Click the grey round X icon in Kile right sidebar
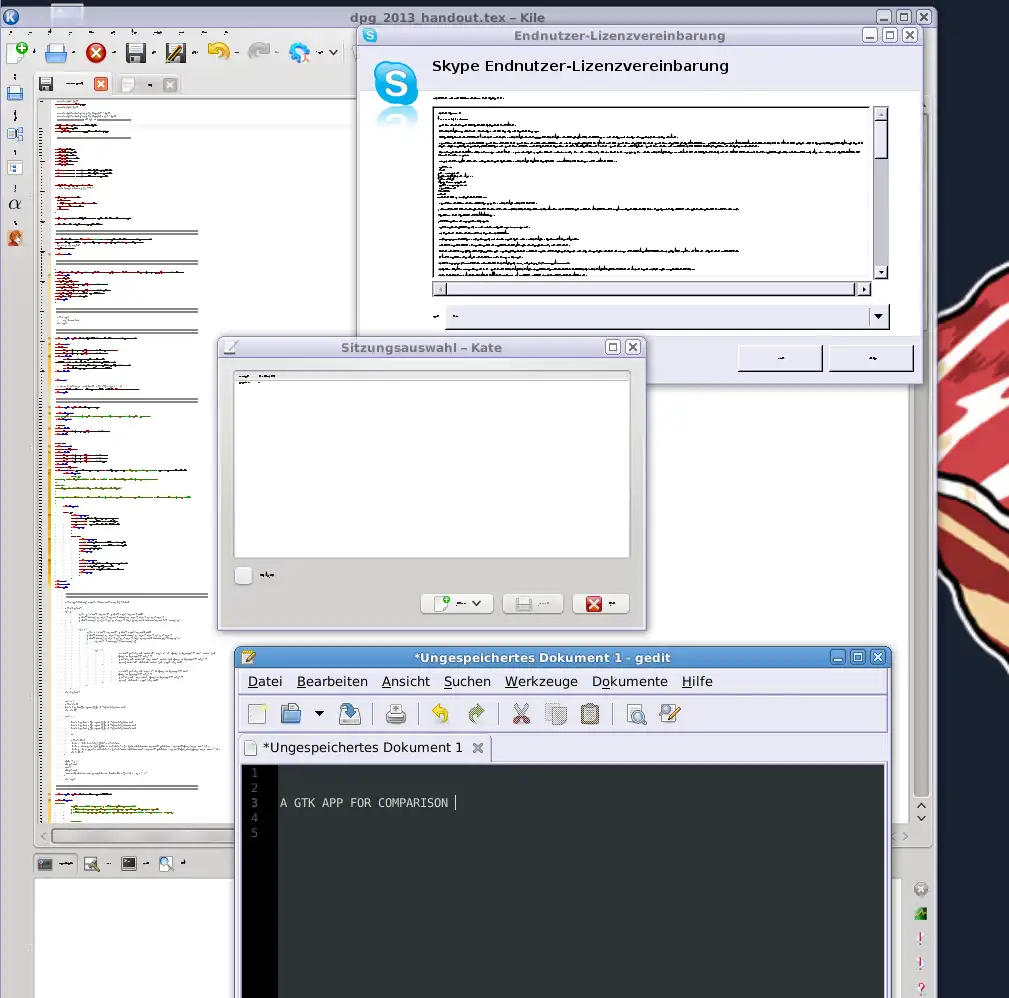 [921, 889]
